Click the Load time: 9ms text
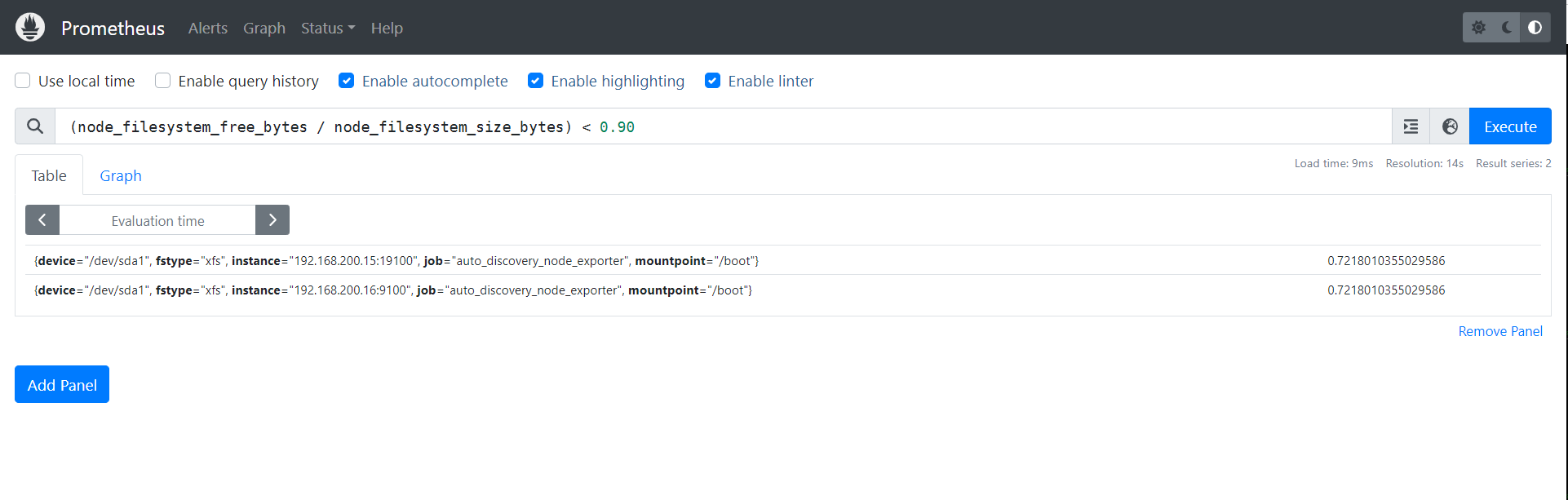The image size is (1568, 500). click(x=1334, y=163)
